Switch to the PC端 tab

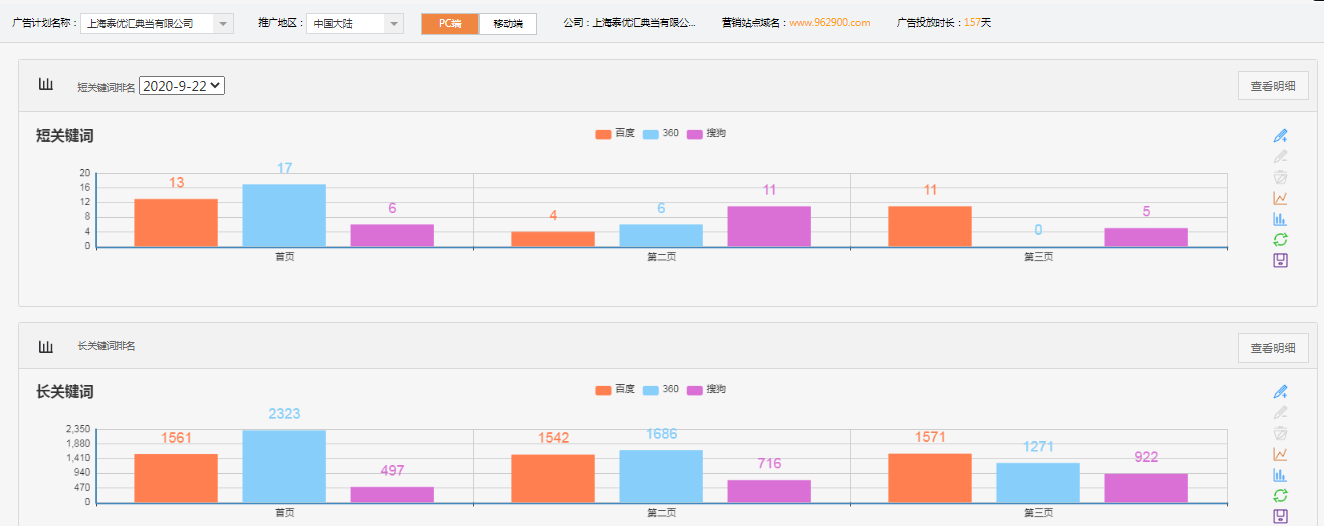coord(450,23)
